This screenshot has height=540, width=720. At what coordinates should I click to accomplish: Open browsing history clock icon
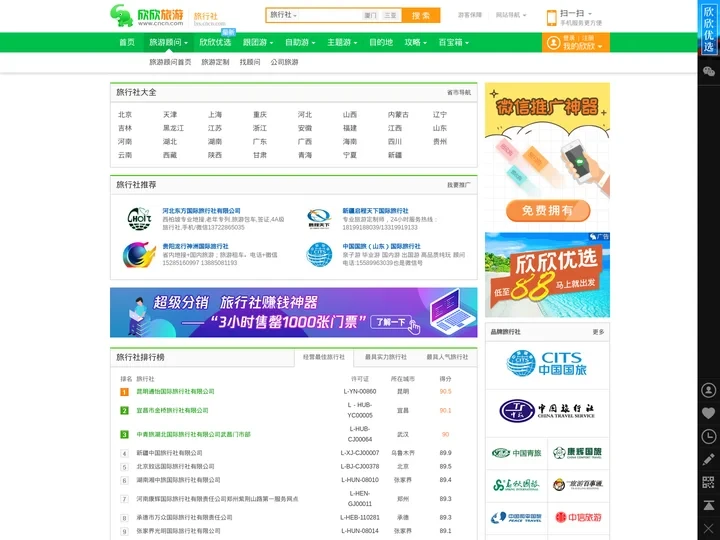(x=709, y=436)
